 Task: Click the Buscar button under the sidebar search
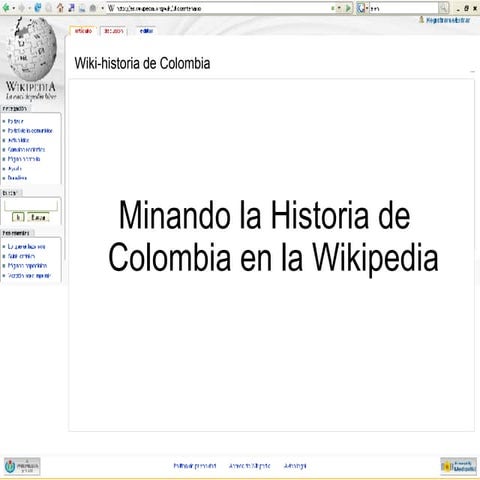pyautogui.click(x=38, y=218)
